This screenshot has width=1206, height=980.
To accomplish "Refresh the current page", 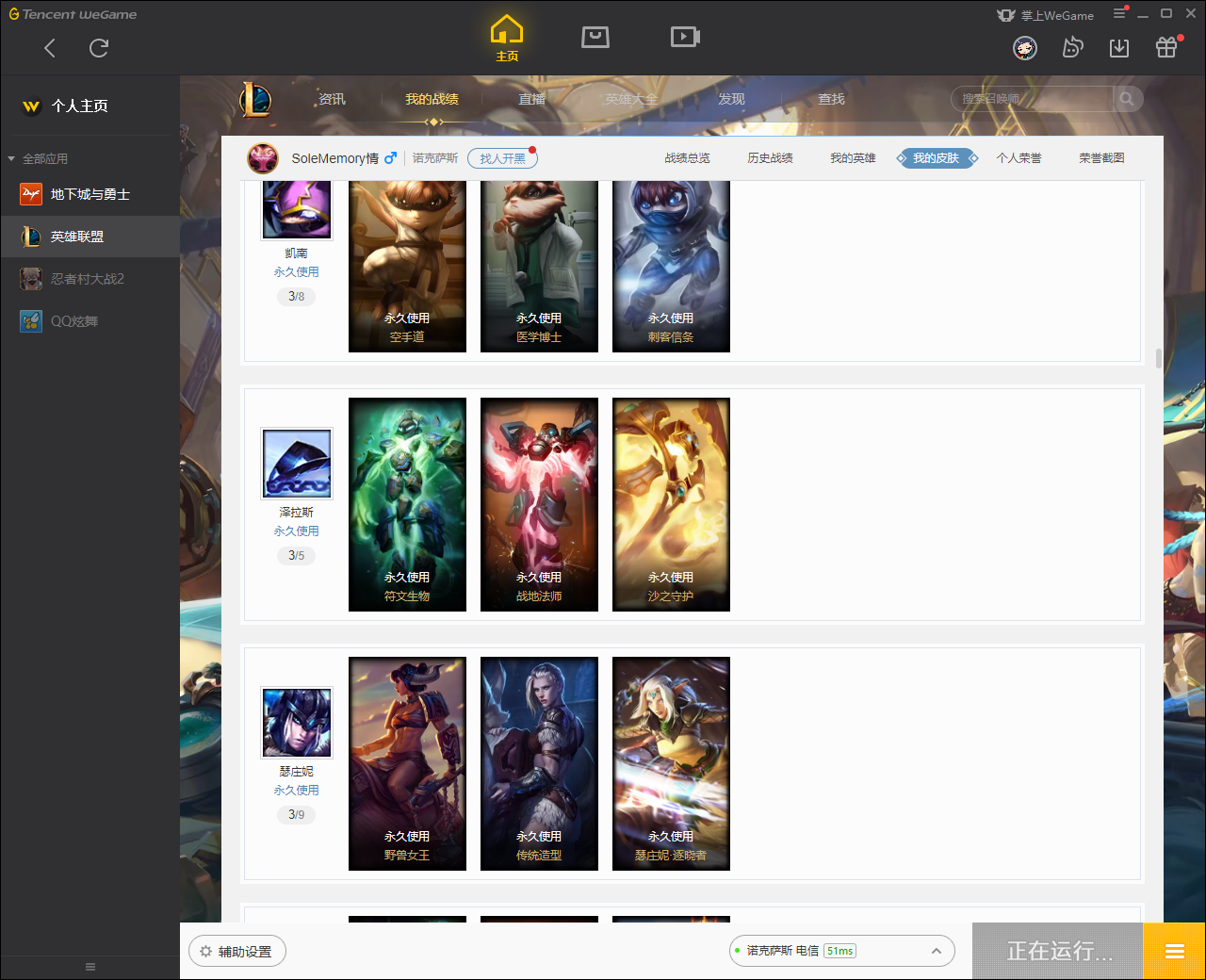I will click(x=99, y=48).
